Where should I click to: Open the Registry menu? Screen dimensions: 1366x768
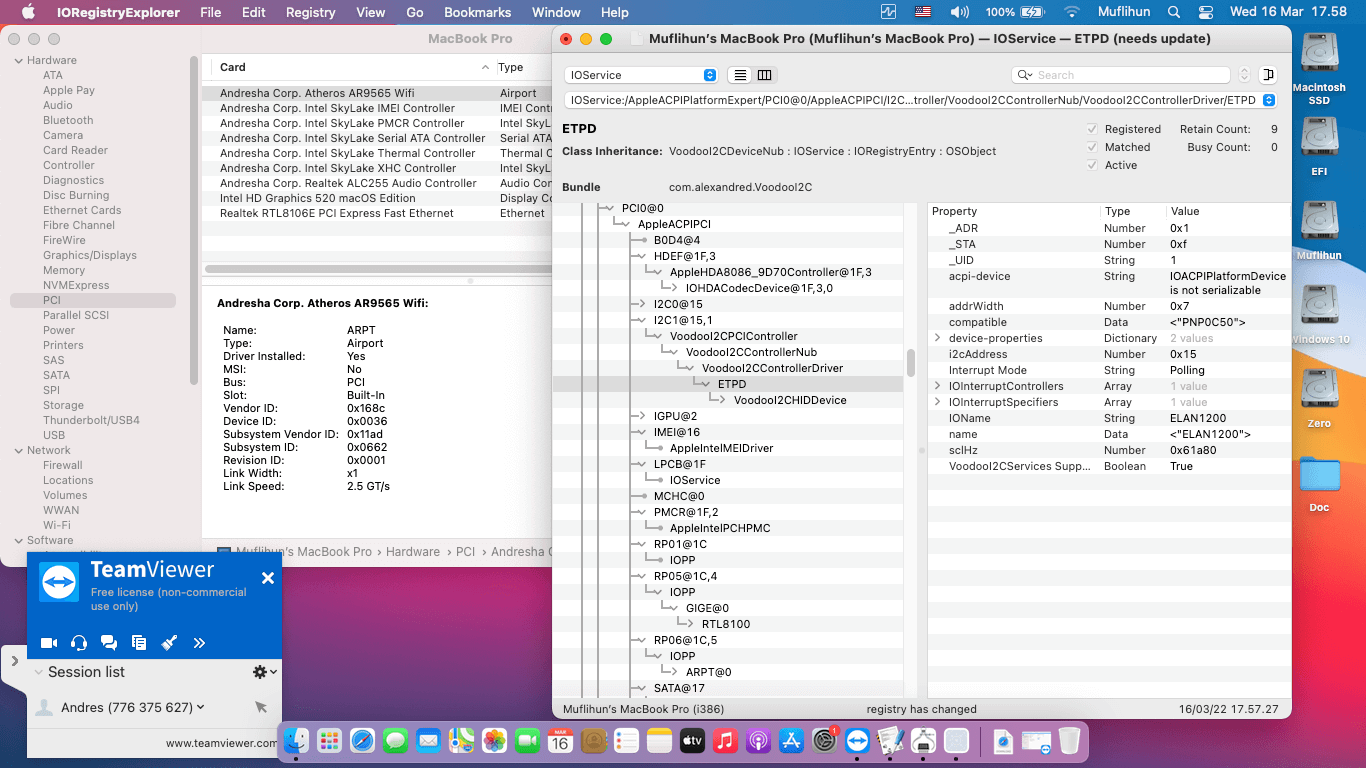click(x=310, y=12)
